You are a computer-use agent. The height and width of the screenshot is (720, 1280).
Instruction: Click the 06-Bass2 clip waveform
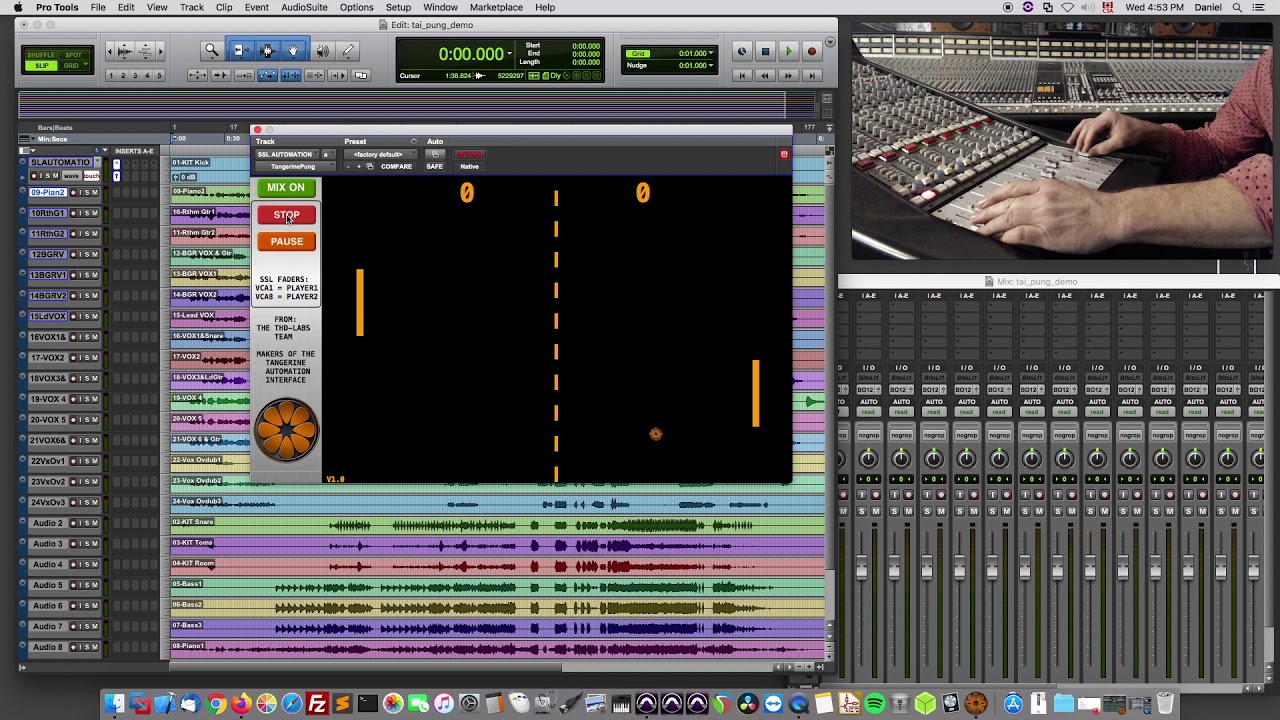pos(497,606)
